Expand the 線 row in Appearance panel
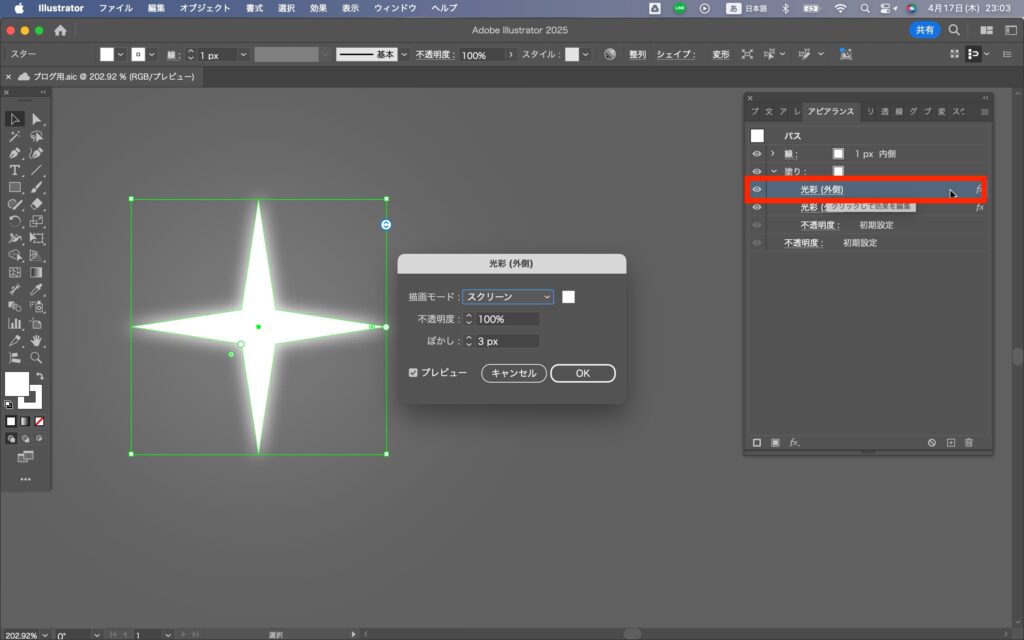 click(x=773, y=153)
